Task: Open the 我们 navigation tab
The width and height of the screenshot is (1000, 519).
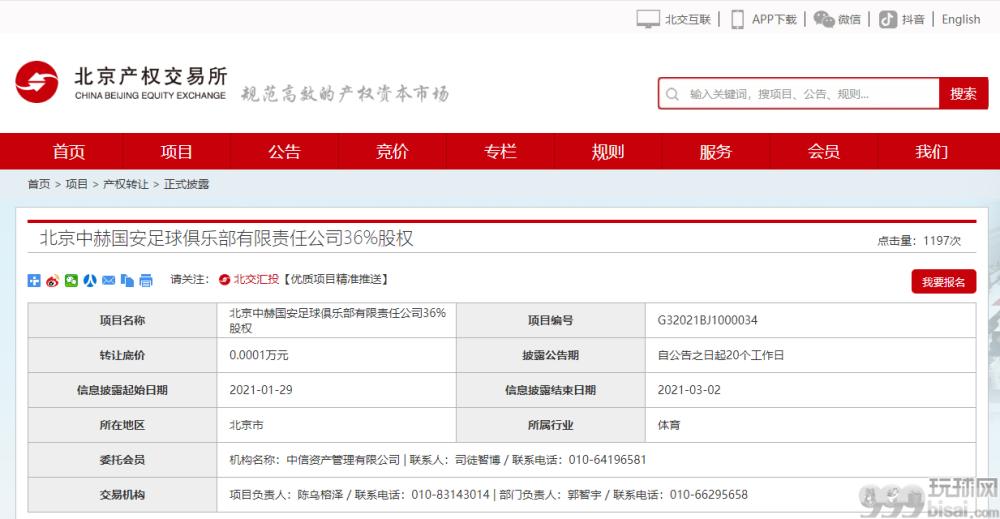Action: (931, 151)
